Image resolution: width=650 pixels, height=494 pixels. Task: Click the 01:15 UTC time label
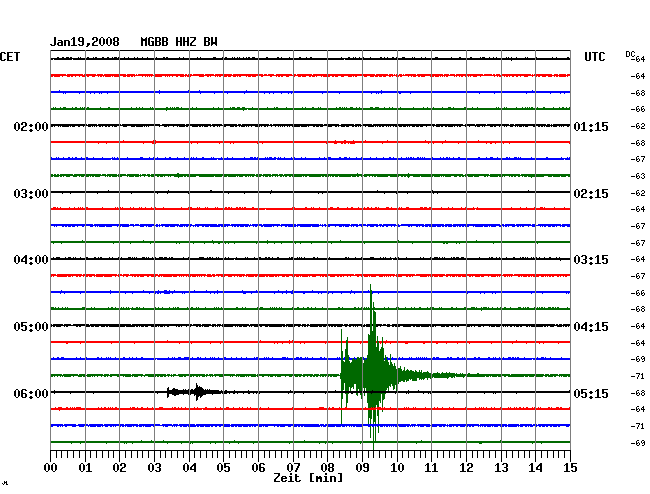(x=591, y=126)
